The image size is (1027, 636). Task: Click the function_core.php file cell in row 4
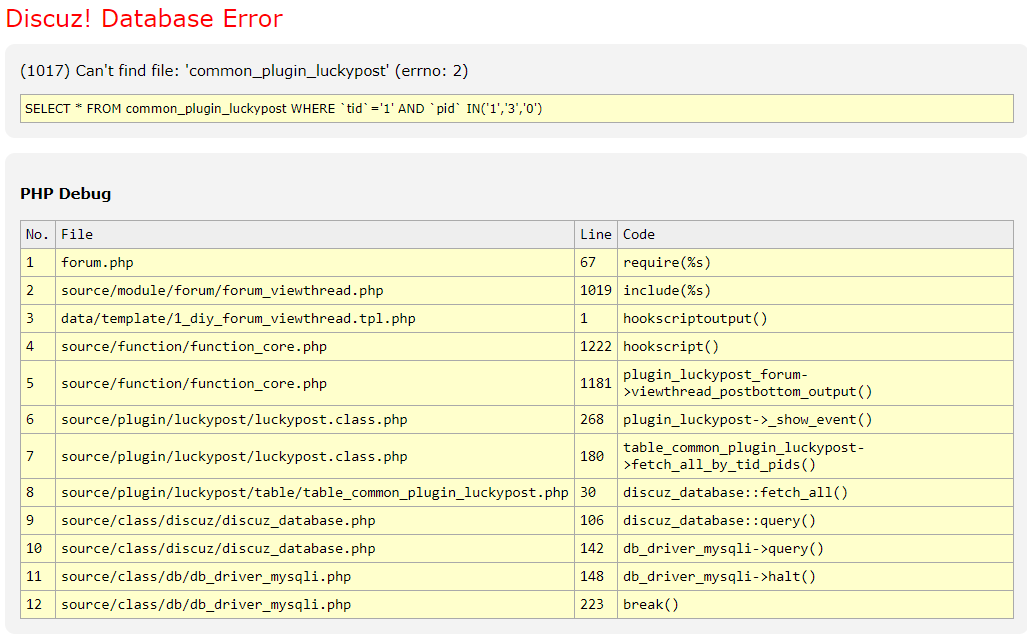tap(315, 346)
